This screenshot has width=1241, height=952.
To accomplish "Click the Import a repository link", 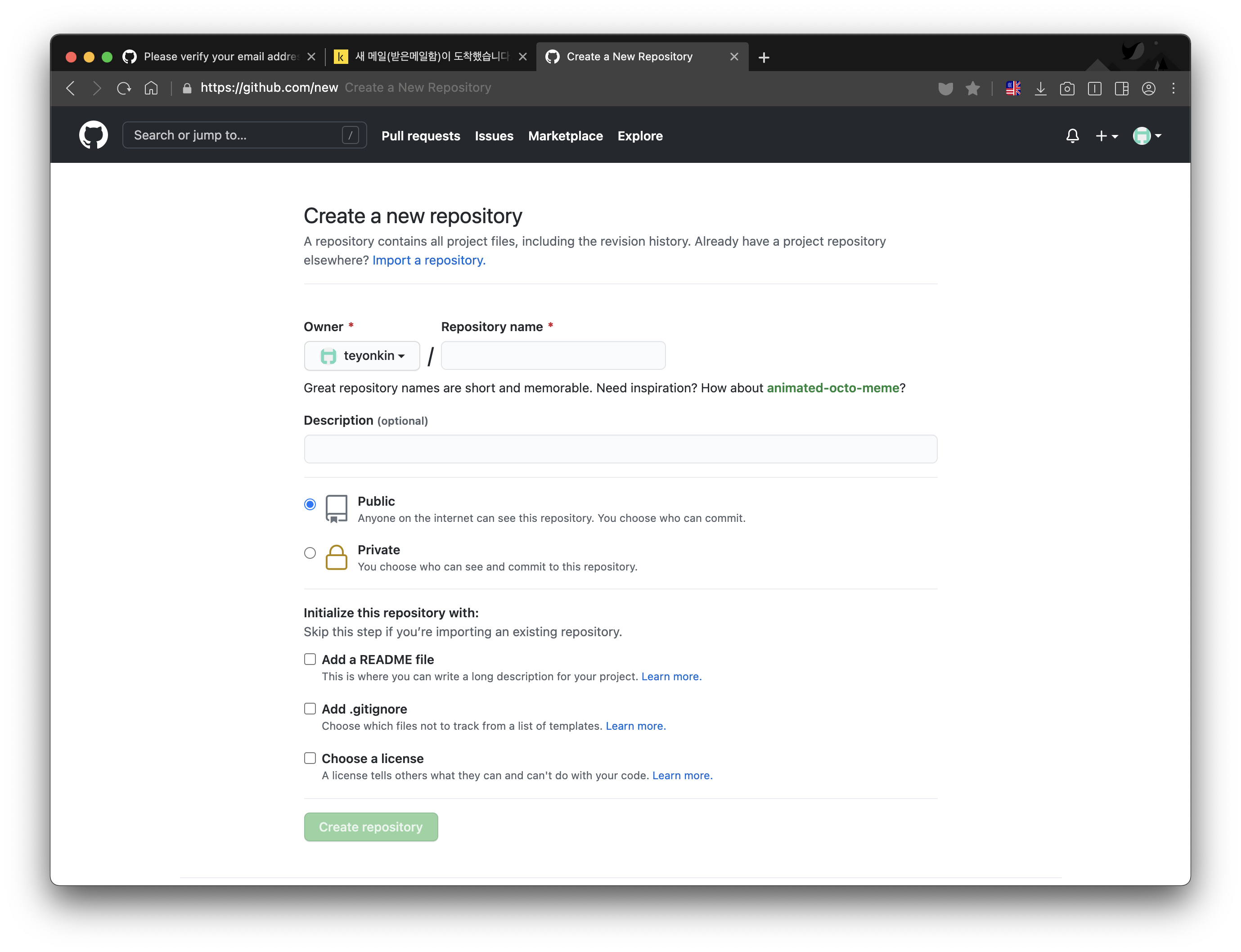I will (x=428, y=260).
